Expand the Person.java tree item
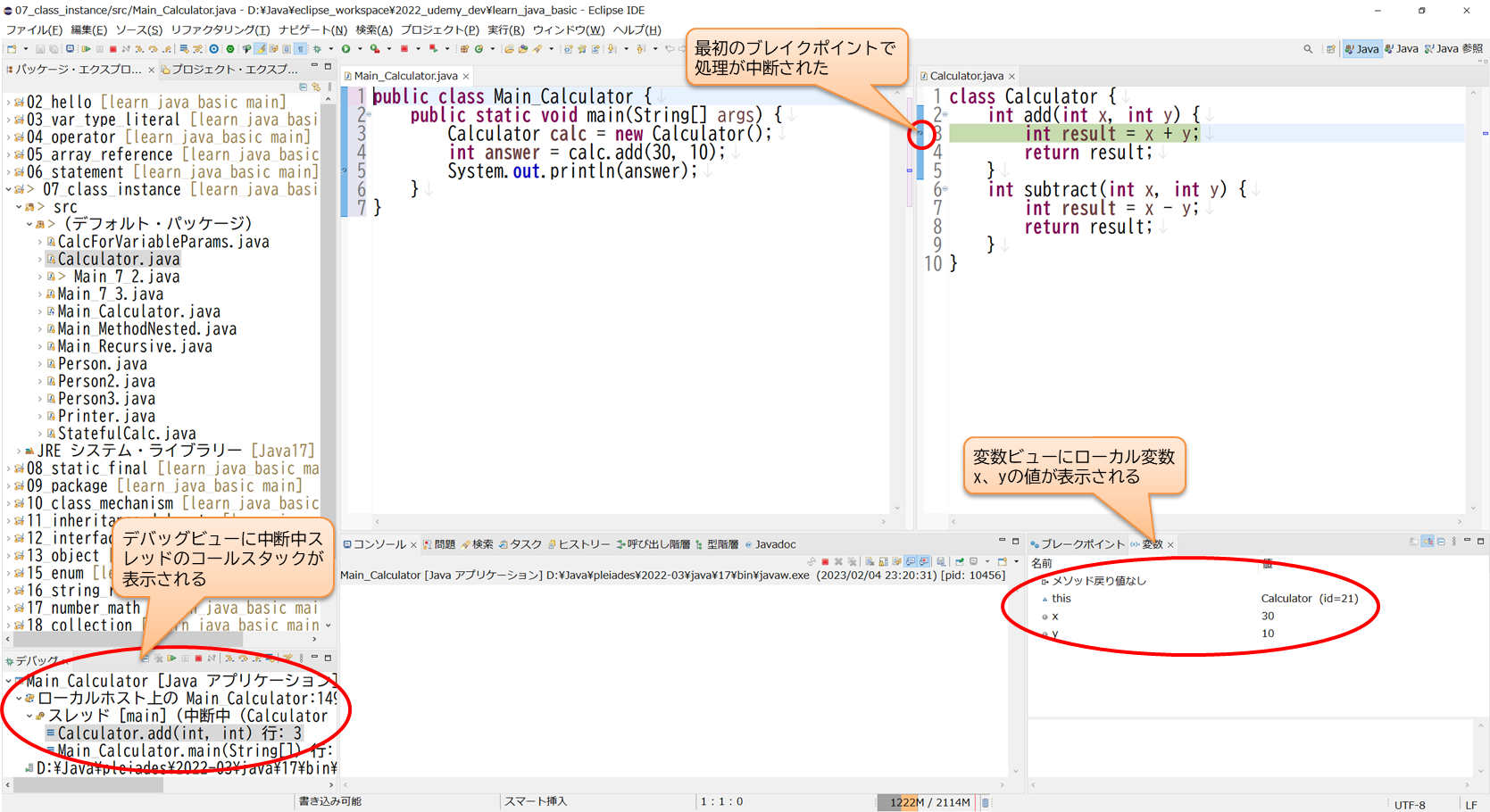 point(39,363)
